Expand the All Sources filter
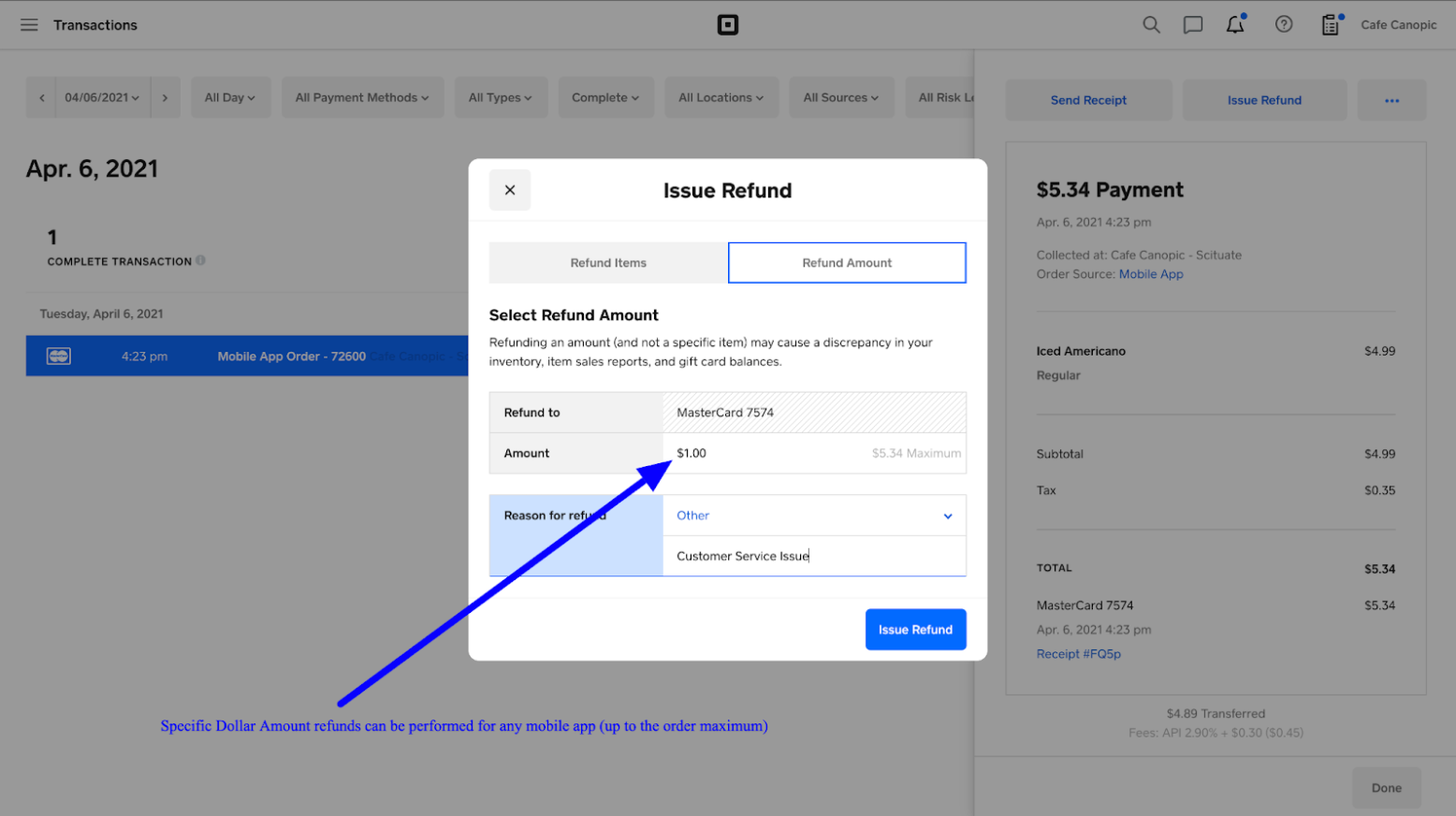Screen dimensions: 1456x816 841,97
